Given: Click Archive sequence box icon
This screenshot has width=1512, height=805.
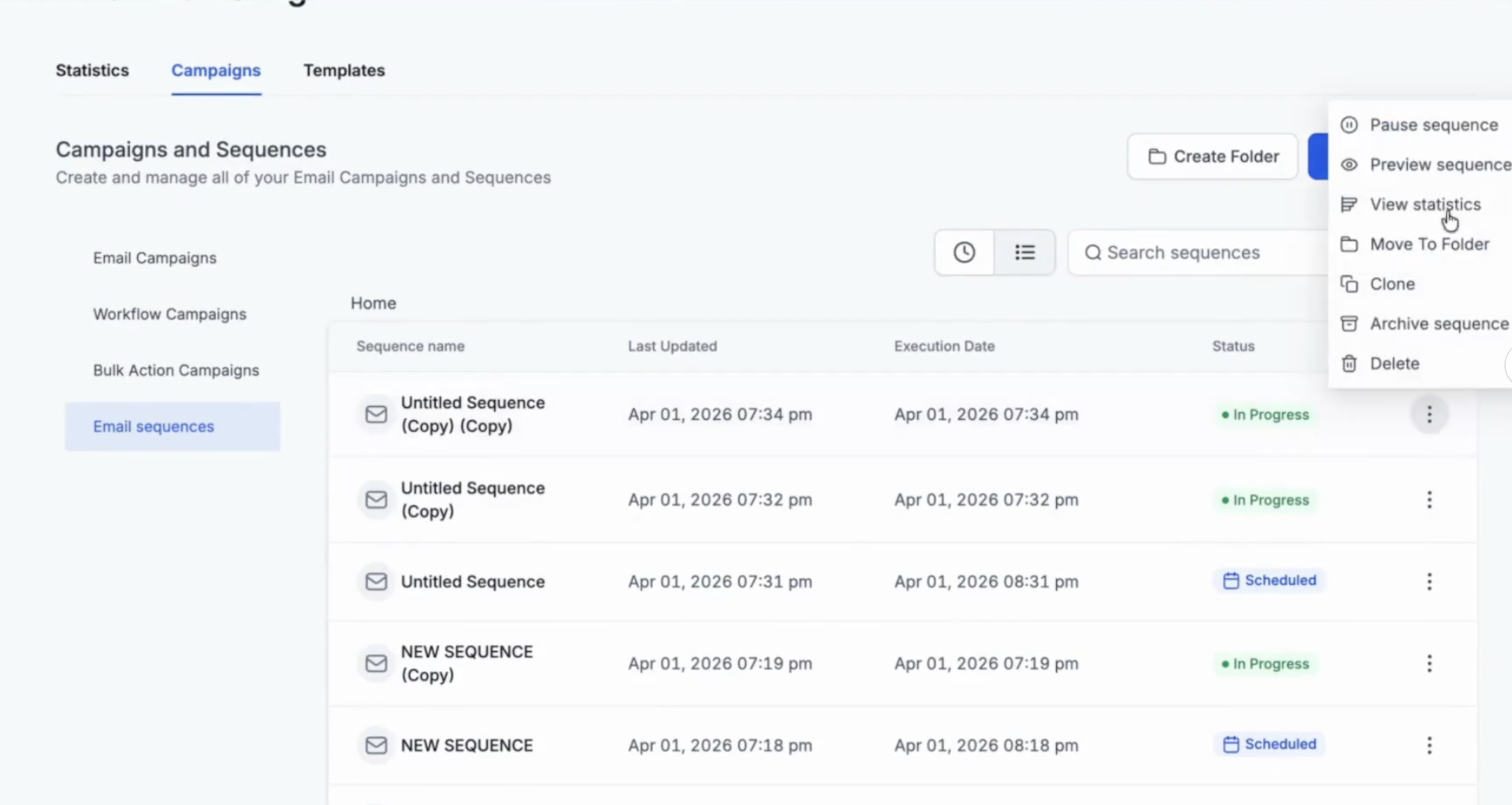Looking at the screenshot, I should (1349, 324).
